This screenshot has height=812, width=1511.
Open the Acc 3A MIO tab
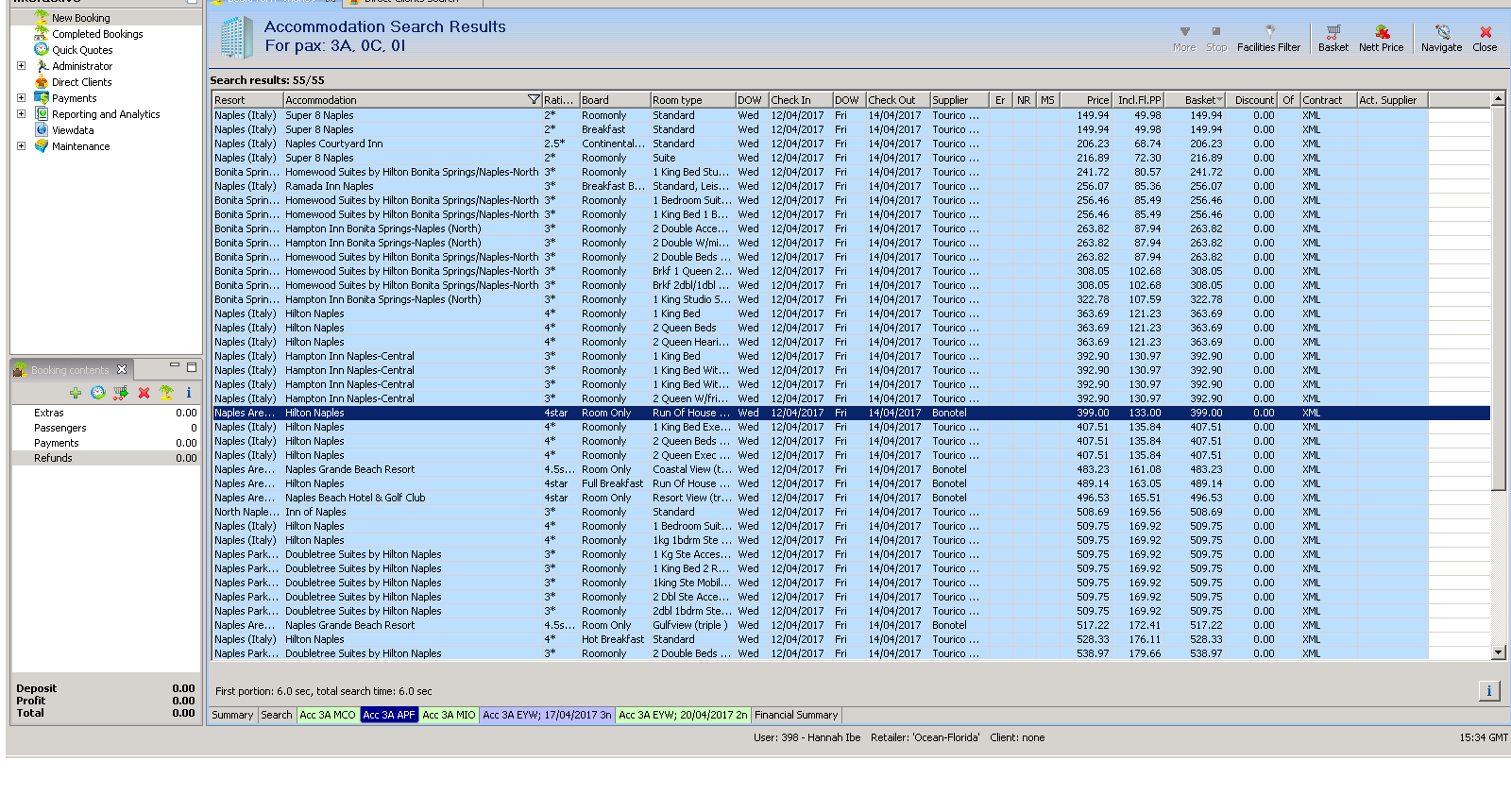[x=449, y=715]
